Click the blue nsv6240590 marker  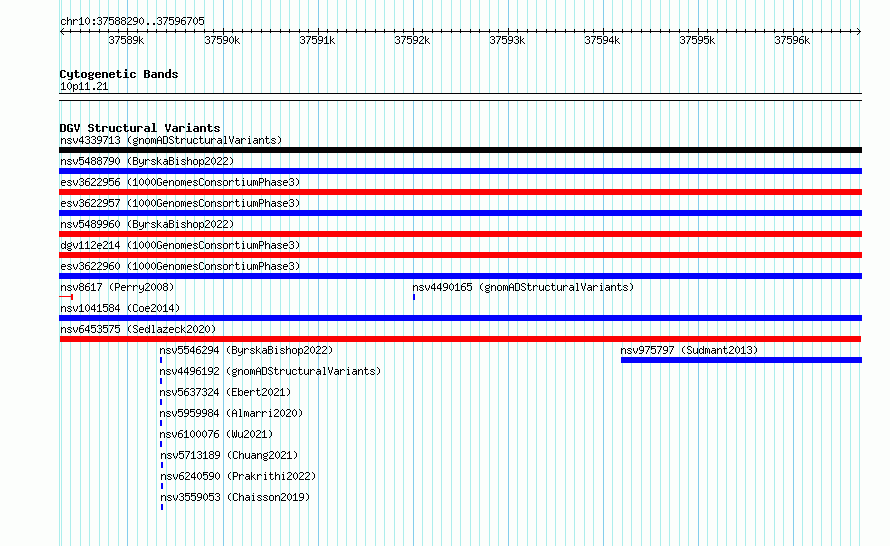(162, 486)
